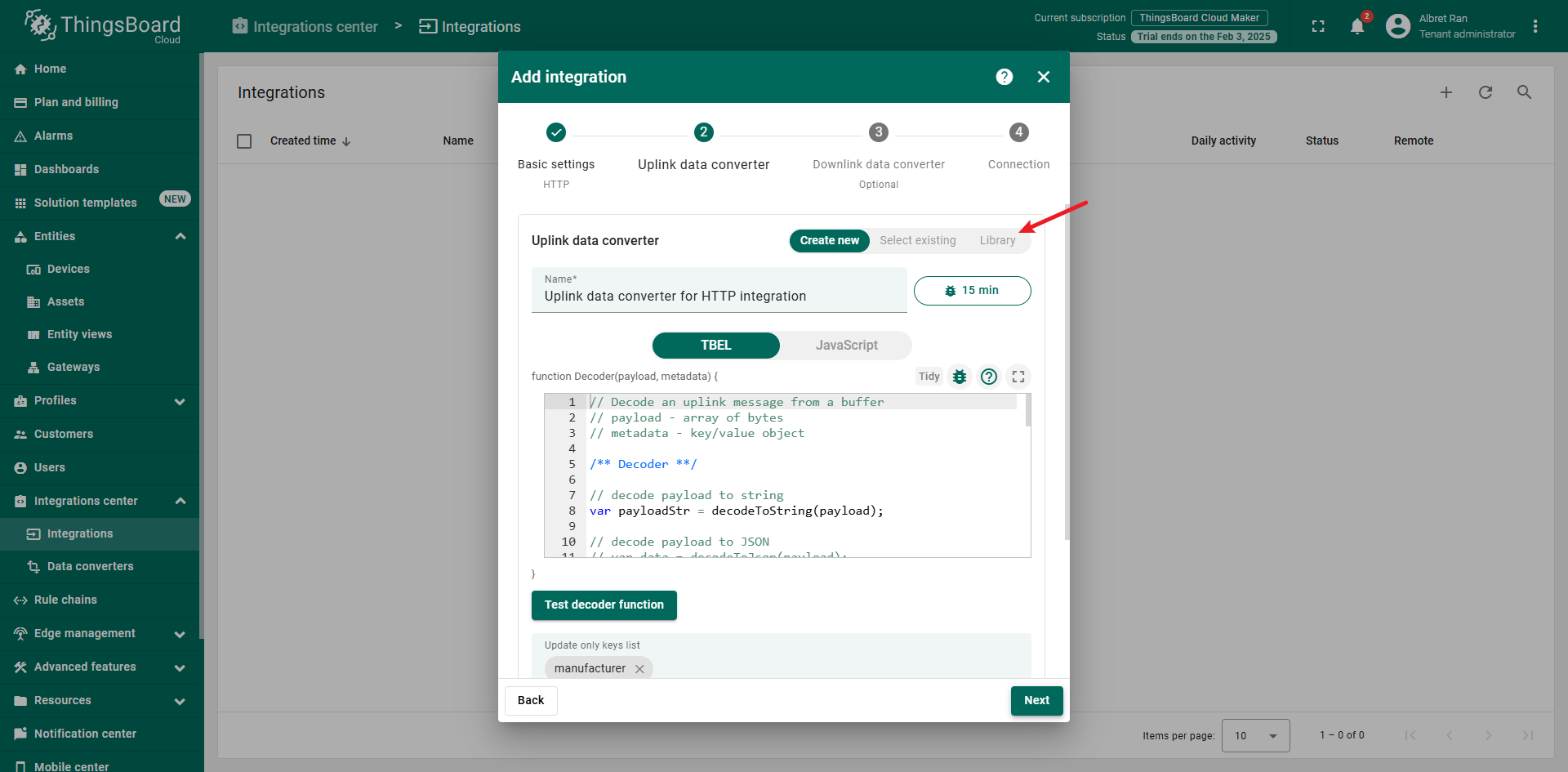The image size is (1568, 772).
Task: Open Customers page
Action: 99,434
